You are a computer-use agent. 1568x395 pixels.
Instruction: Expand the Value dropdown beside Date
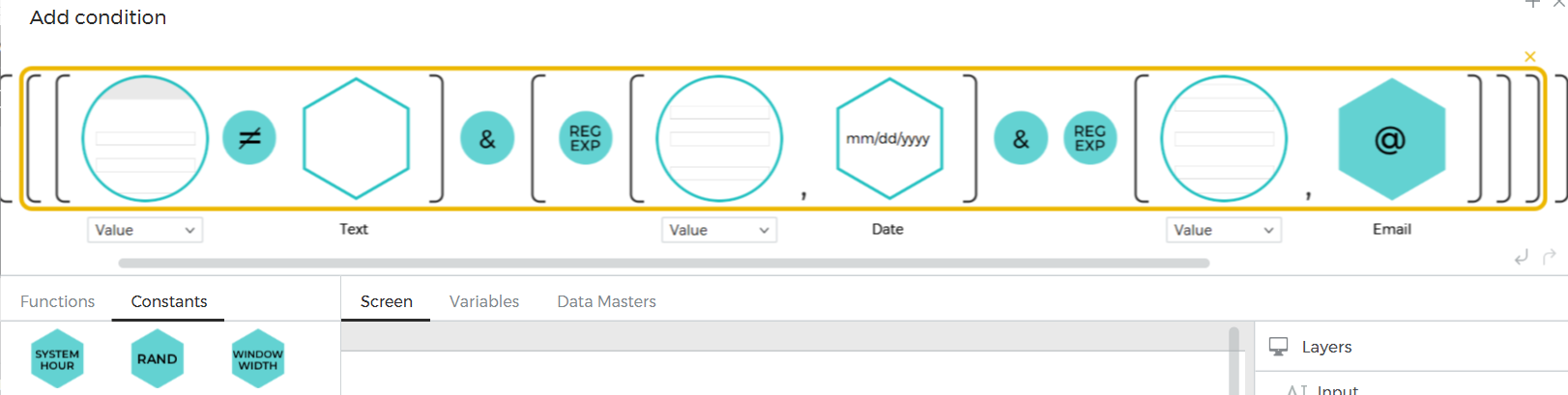coord(719,230)
